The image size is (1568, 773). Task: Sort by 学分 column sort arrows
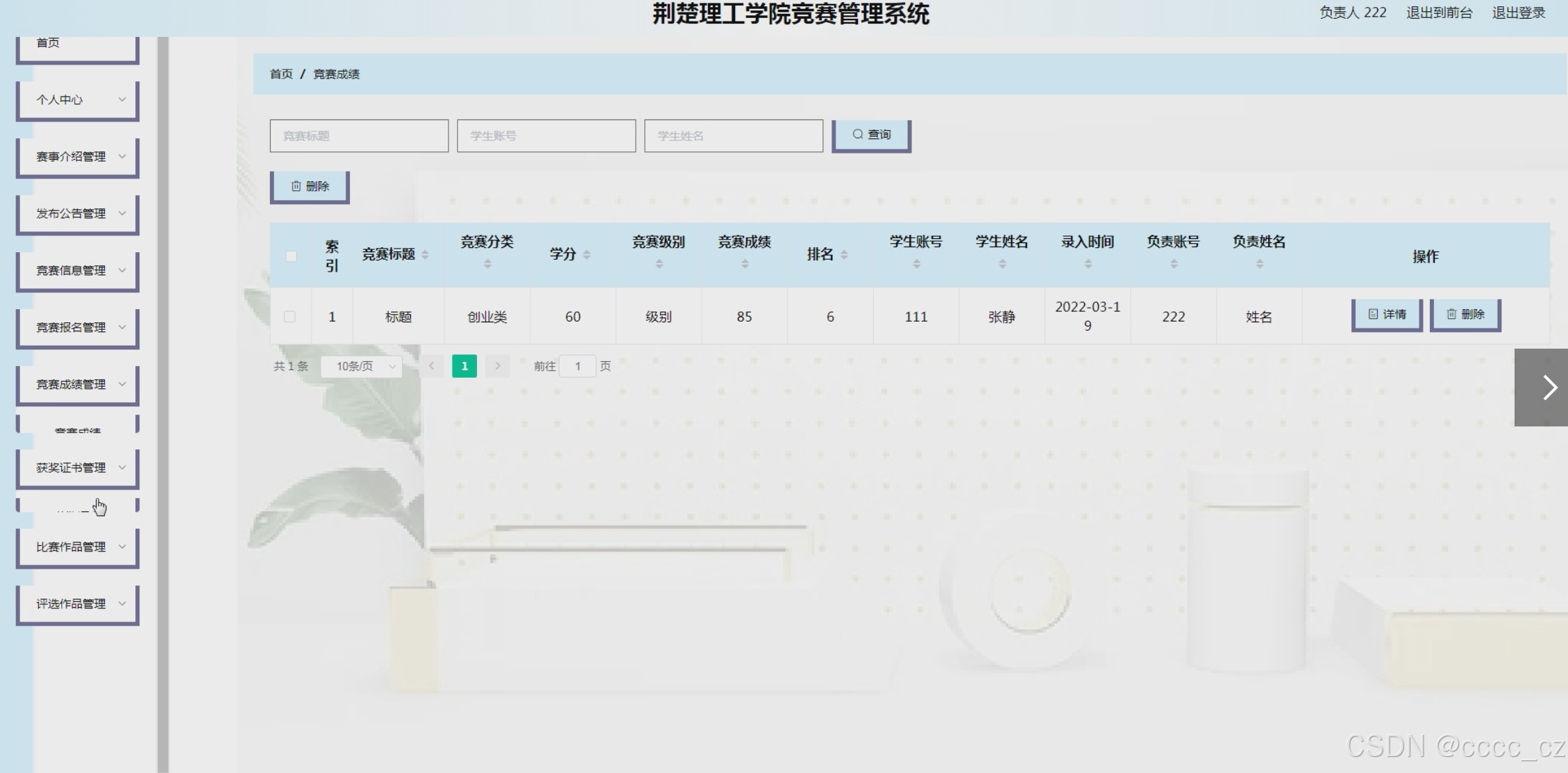[587, 255]
